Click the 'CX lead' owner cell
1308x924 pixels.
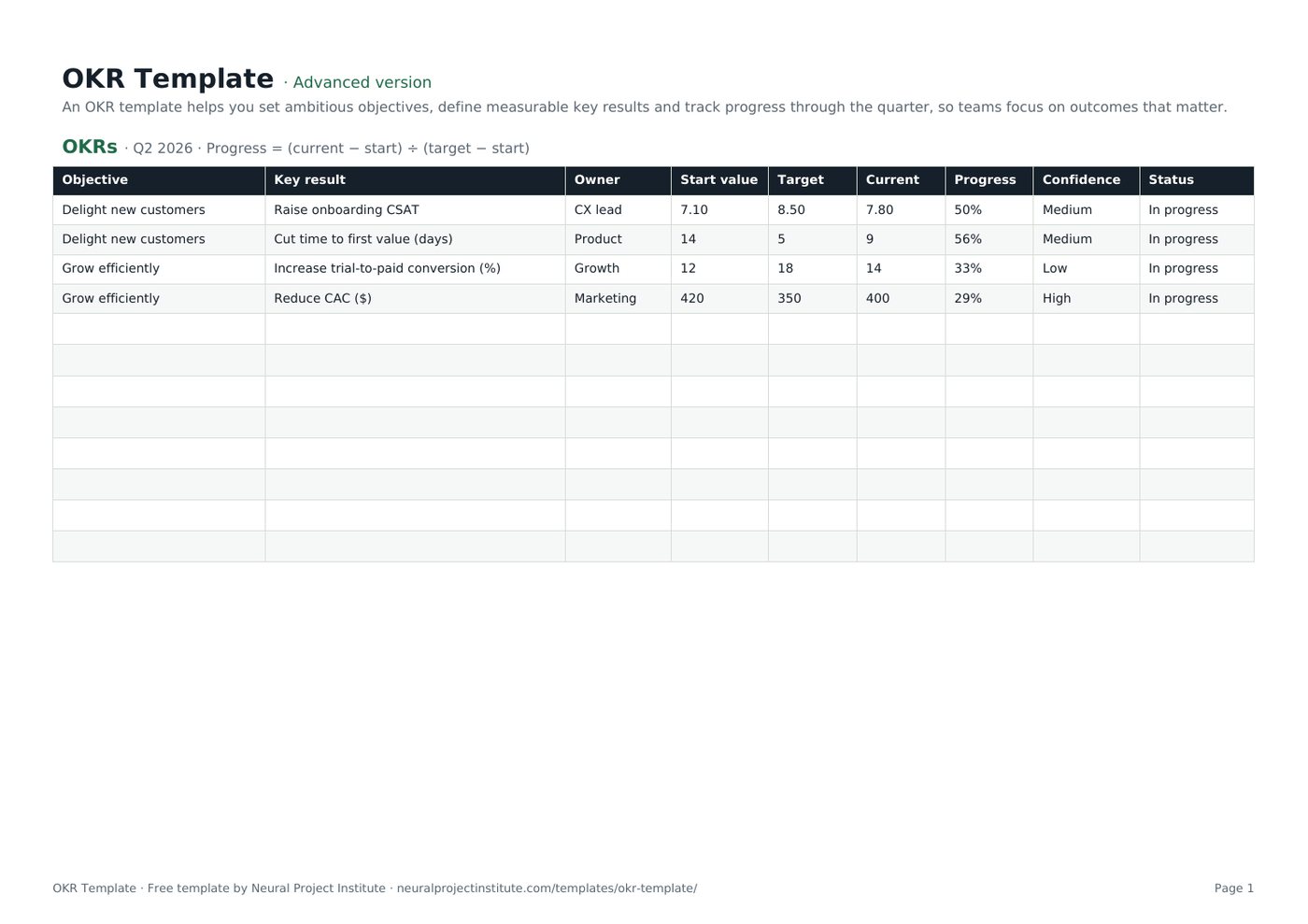618,210
